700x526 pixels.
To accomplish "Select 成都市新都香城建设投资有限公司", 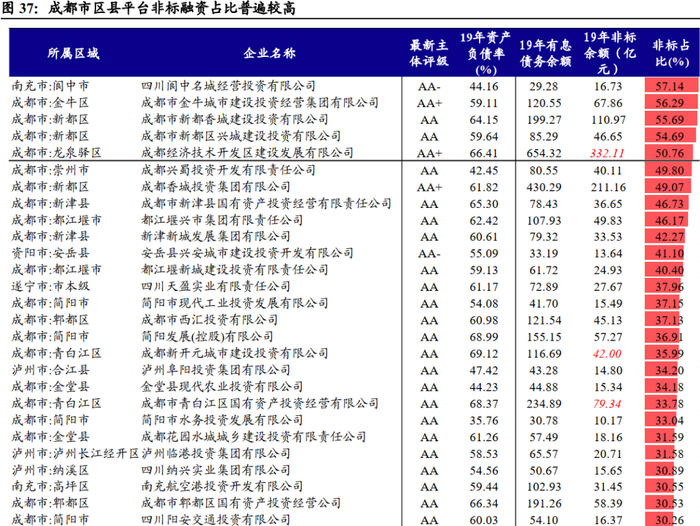I will [234, 119].
